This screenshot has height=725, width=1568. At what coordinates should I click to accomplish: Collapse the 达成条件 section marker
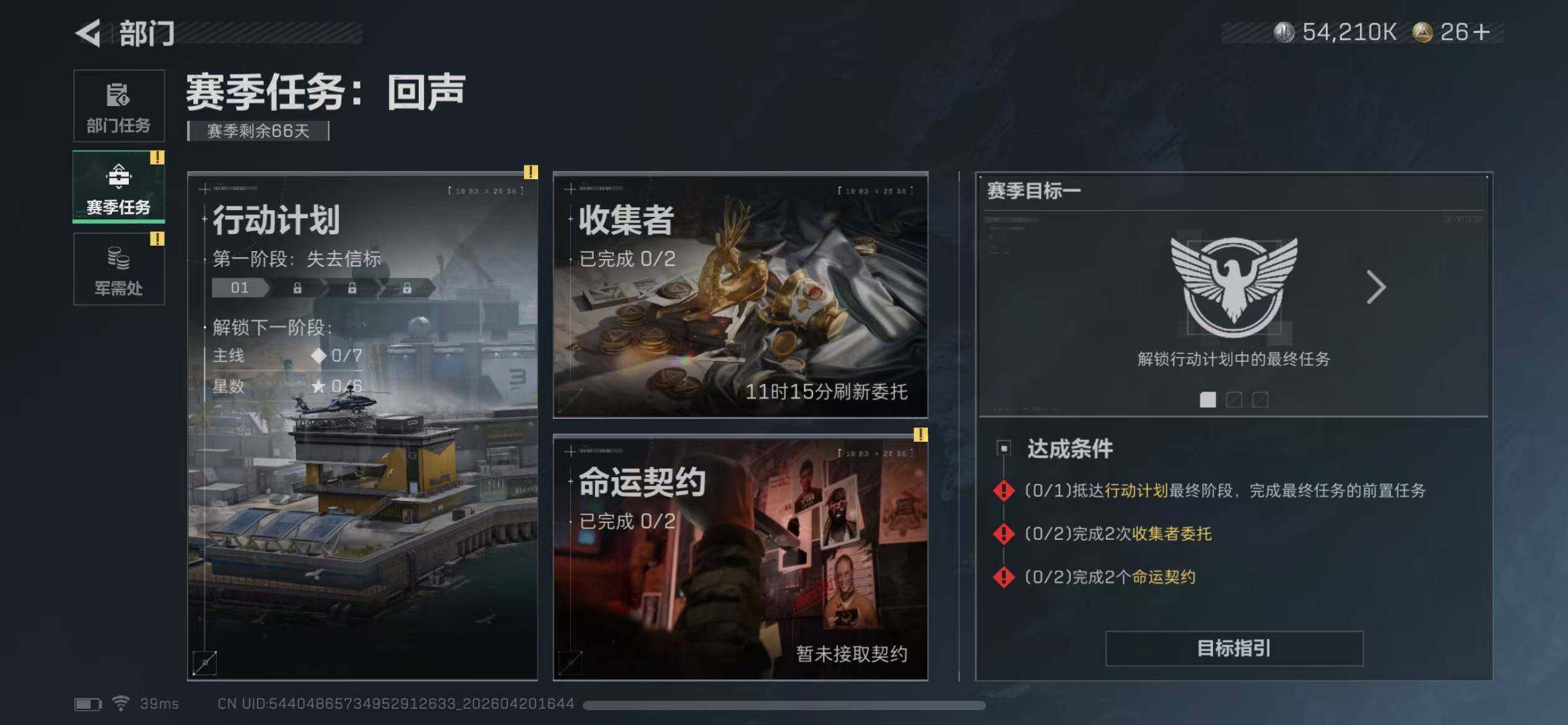click(1004, 448)
